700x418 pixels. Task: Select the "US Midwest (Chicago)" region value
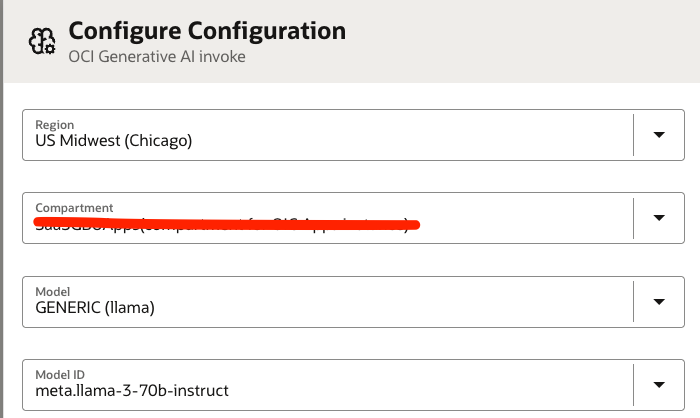[113, 141]
